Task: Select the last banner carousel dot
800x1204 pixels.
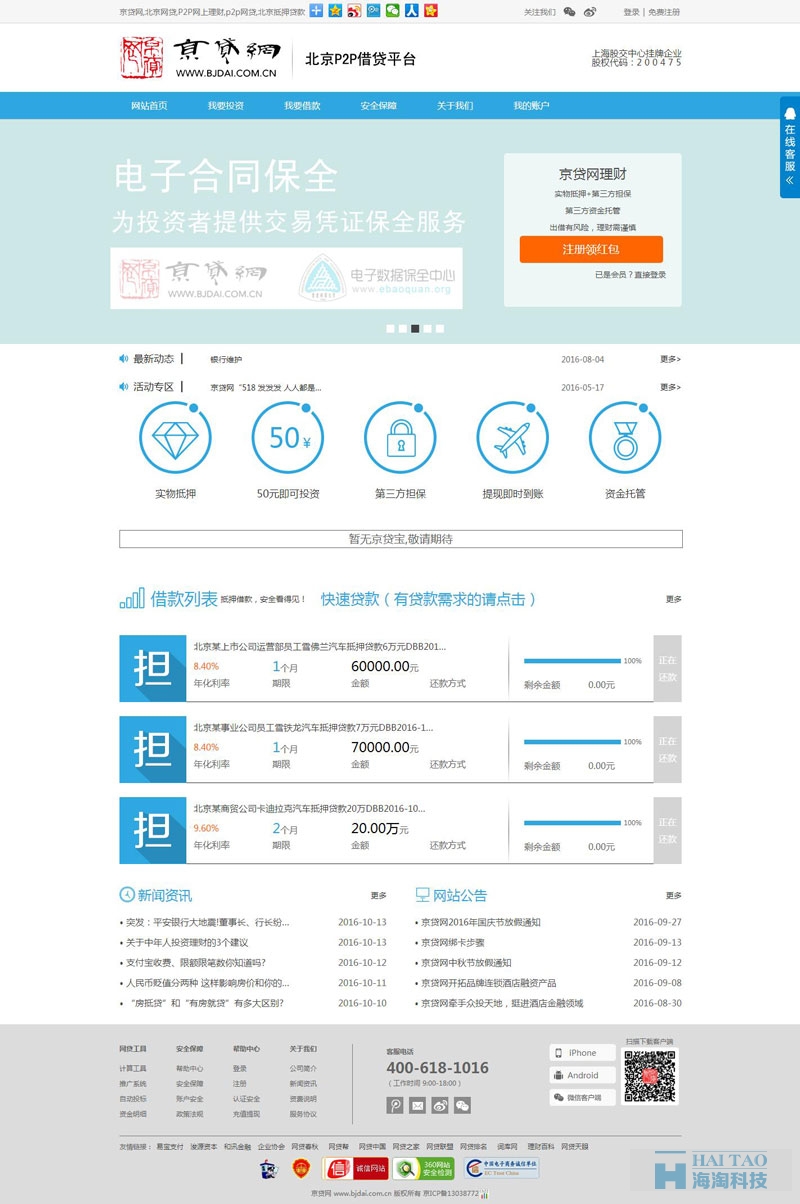Action: pos(440,328)
